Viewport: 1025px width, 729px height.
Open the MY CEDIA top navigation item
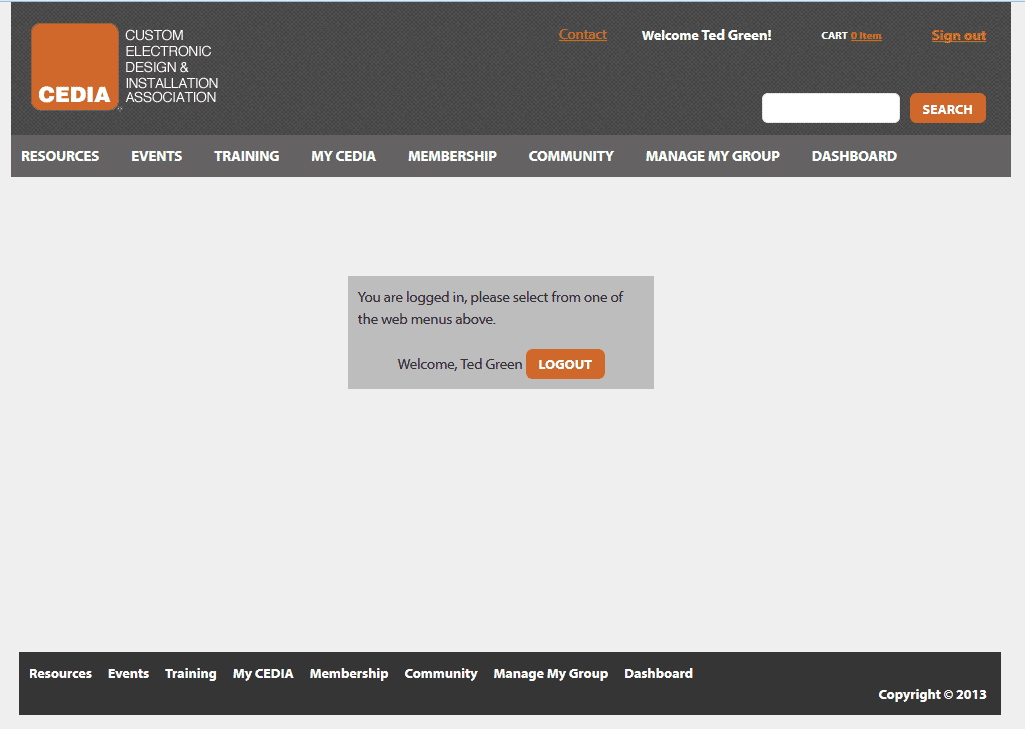coord(343,156)
